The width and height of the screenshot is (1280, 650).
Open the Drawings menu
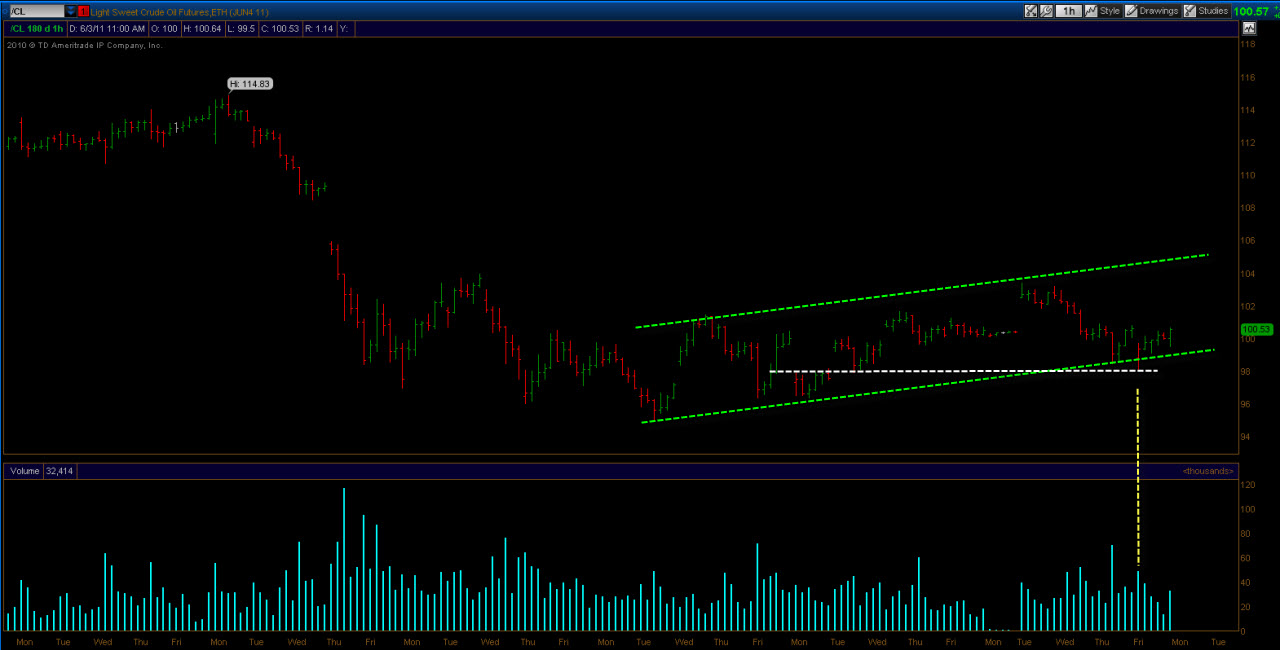coord(1152,11)
